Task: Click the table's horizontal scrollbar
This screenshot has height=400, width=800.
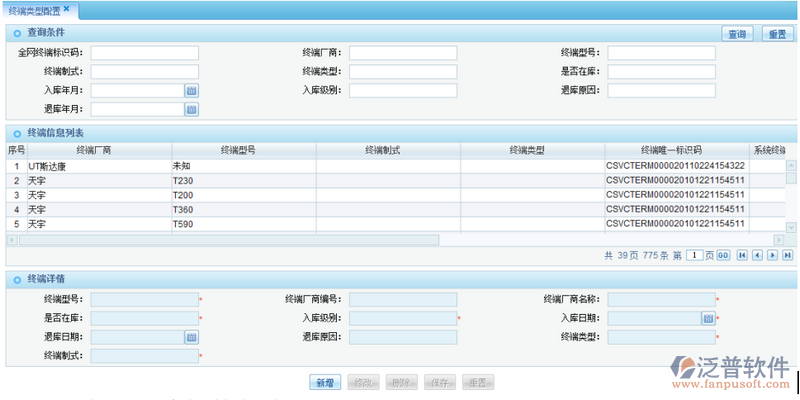Action: pos(228,239)
